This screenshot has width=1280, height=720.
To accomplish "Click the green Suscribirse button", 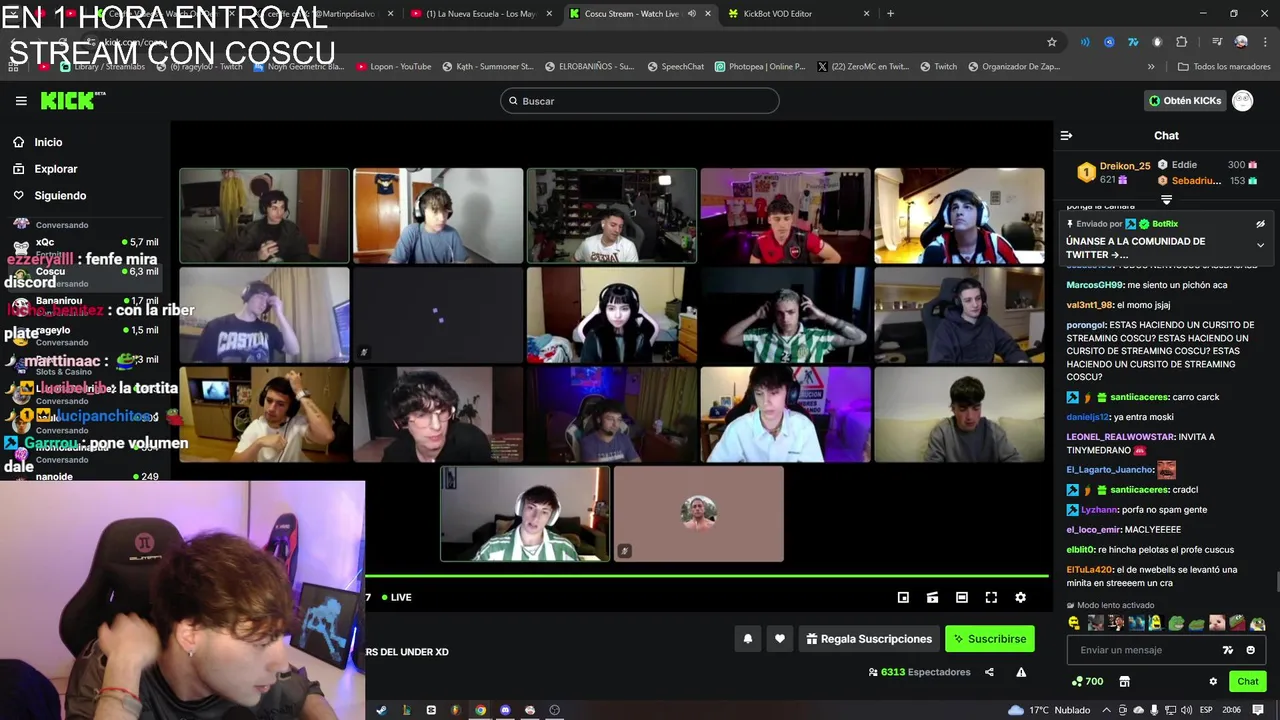I will (x=990, y=639).
